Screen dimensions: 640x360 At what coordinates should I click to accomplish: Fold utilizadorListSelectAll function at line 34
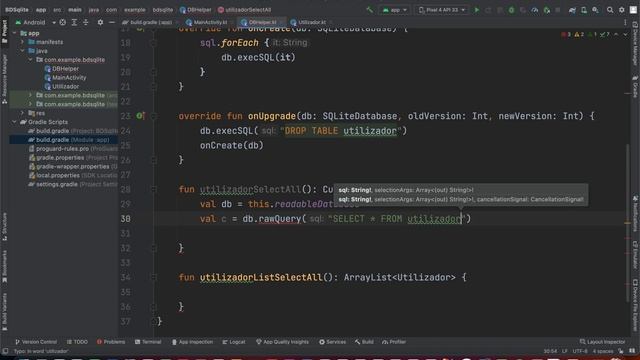pos(154,278)
